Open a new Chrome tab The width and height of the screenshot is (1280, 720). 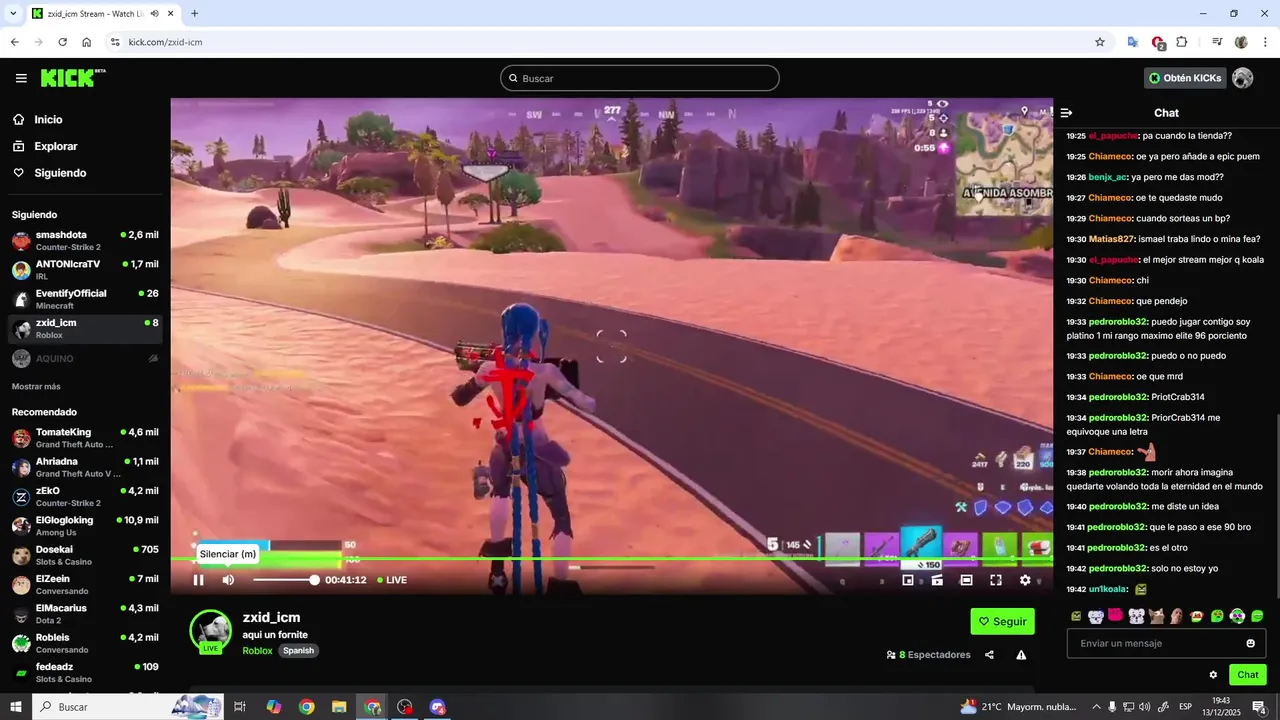194,14
